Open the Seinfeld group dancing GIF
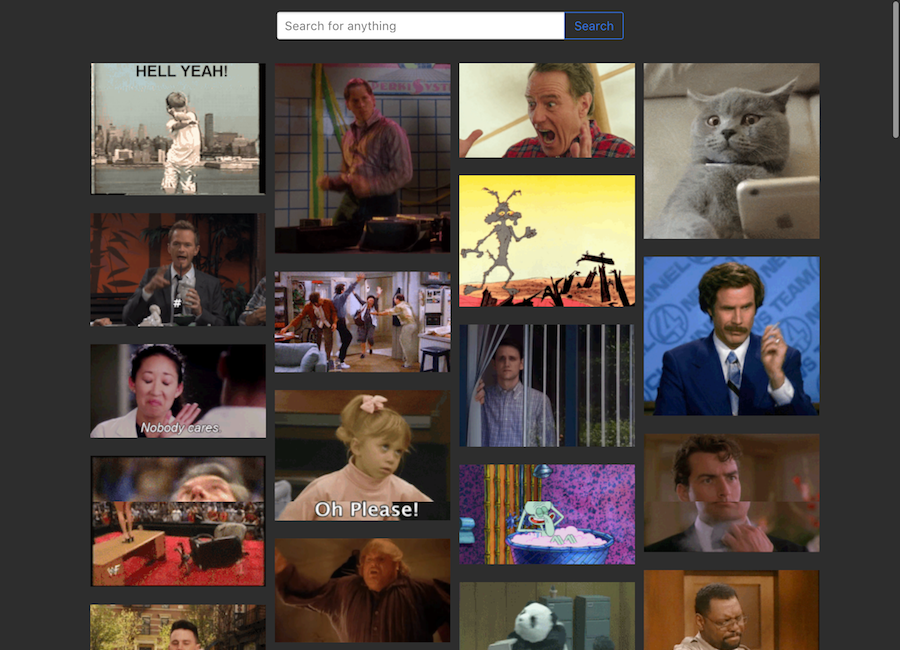The width and height of the screenshot is (900, 650). pyautogui.click(x=362, y=320)
